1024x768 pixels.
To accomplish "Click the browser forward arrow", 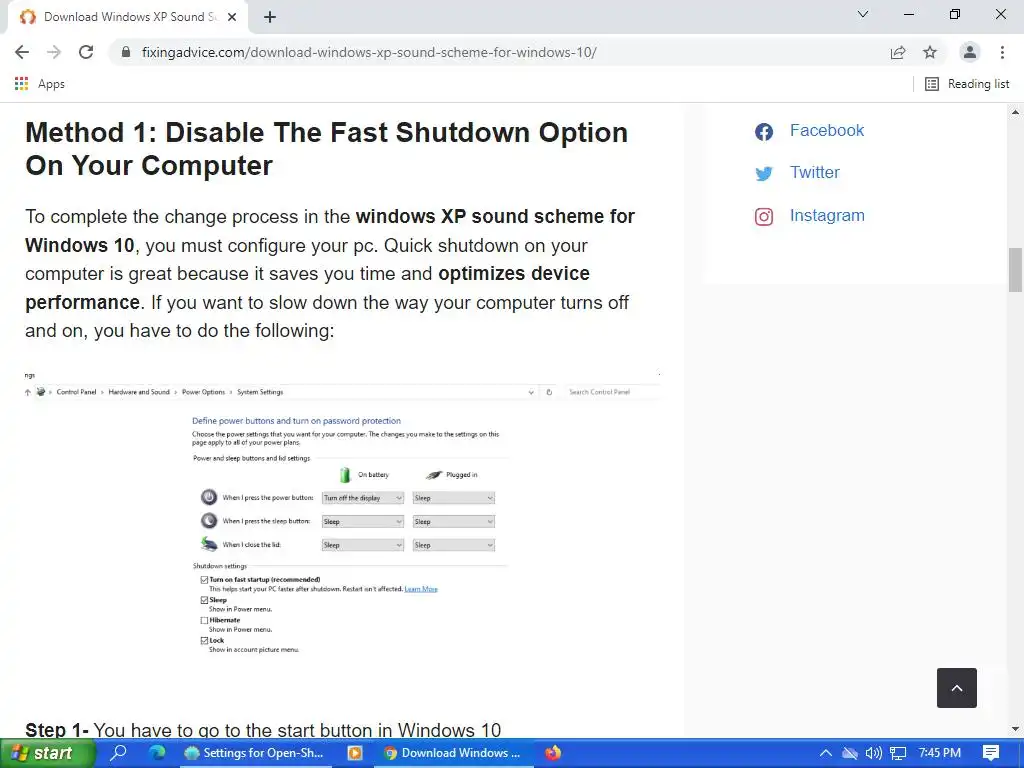I will pyautogui.click(x=54, y=52).
